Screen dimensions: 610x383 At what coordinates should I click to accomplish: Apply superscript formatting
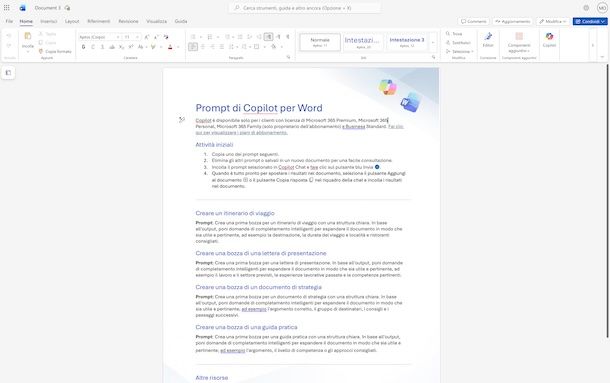coord(131,47)
